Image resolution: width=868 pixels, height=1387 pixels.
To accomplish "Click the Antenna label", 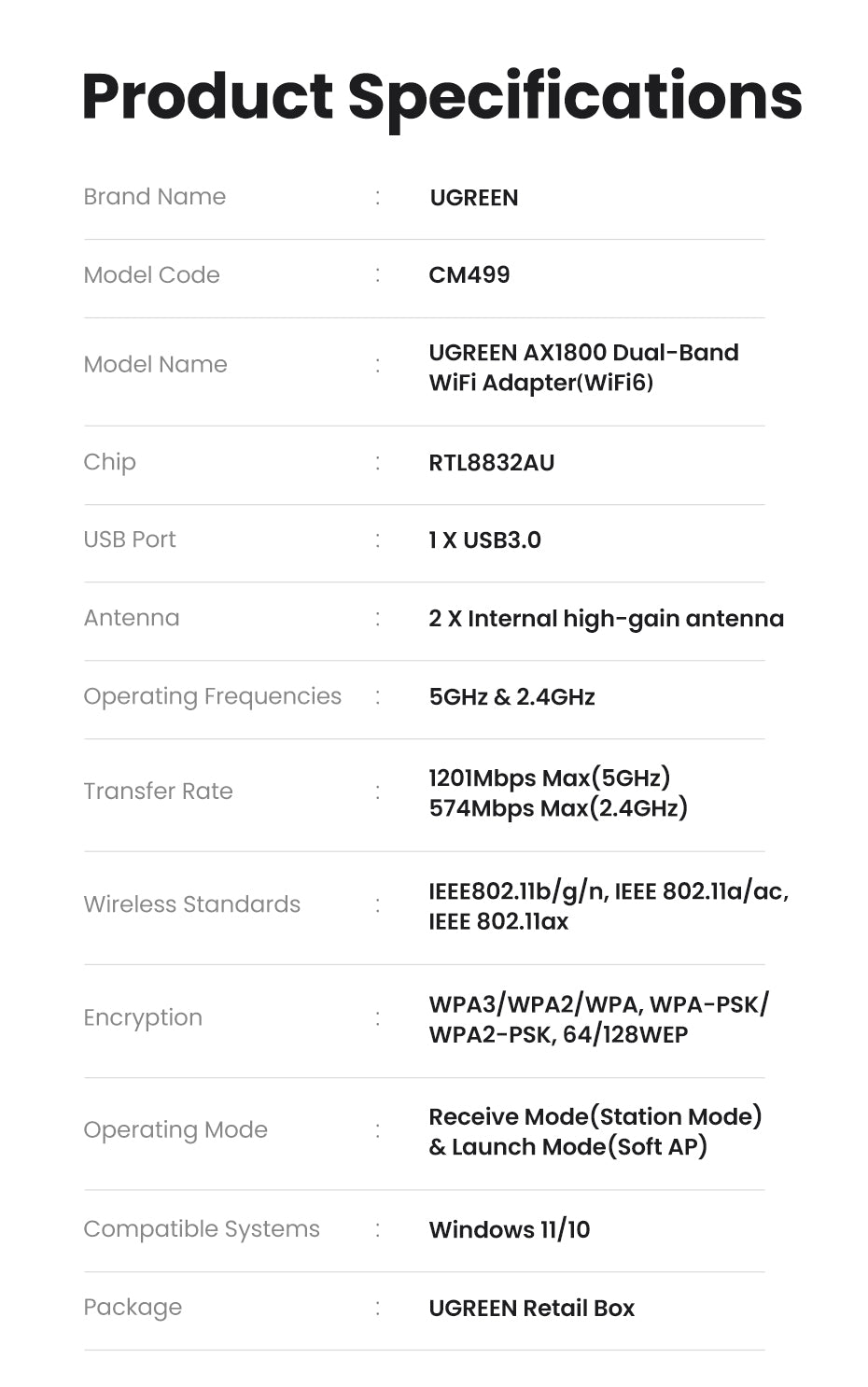I will click(132, 618).
